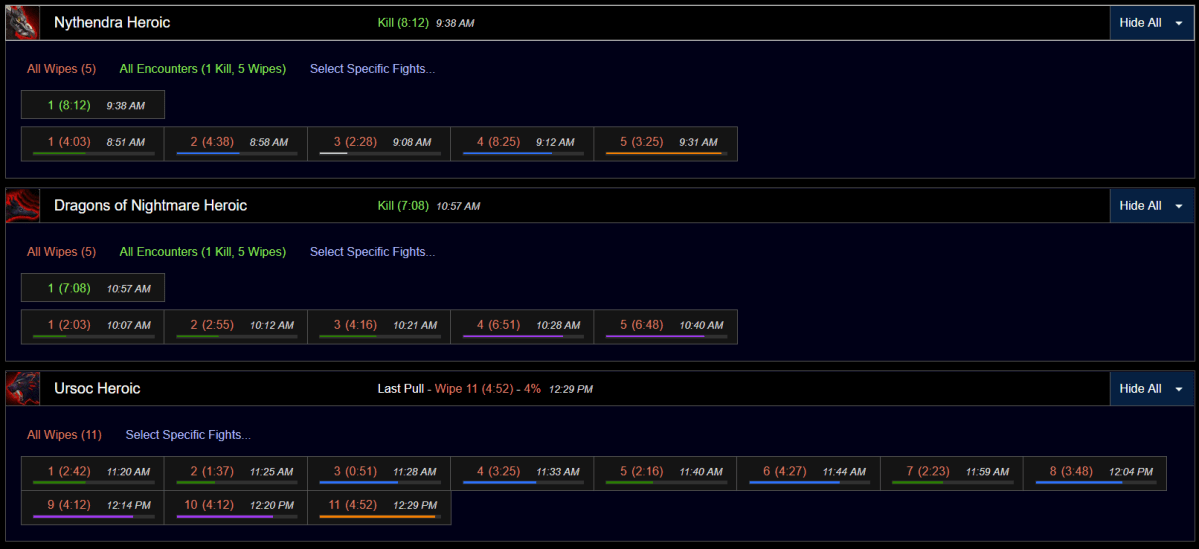This screenshot has width=1199, height=549.
Task: Open Nythendra wipe 5 (3:25) at 9:31 AM
Action: (x=665, y=144)
